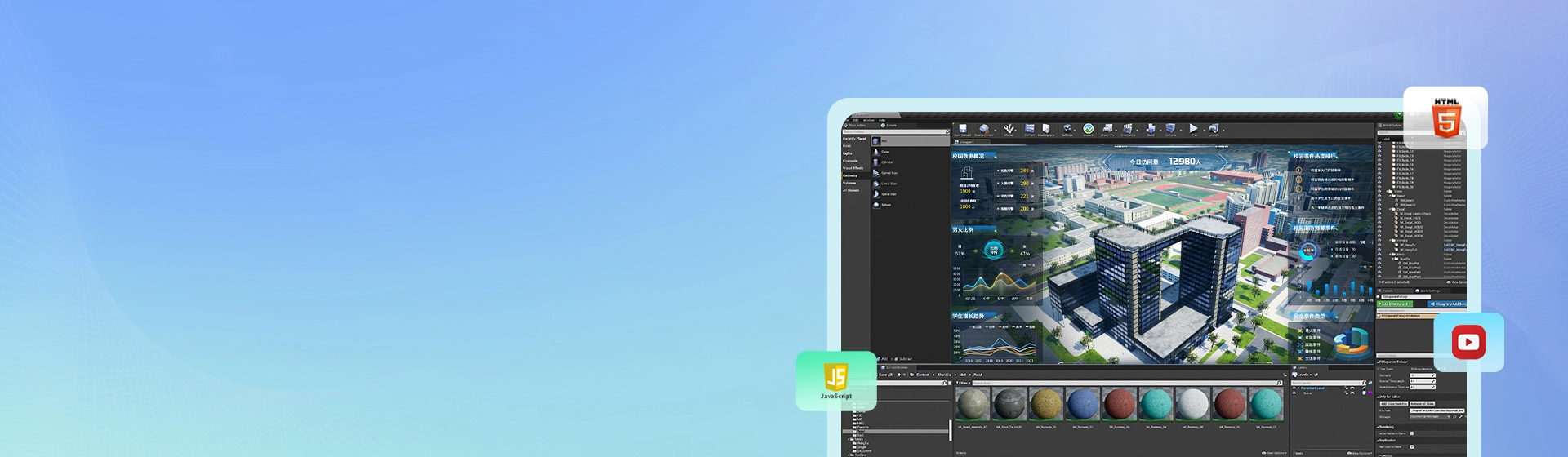The image size is (1568, 457).
Task: Open the Filters dropdown in Content Browser
Action: tap(964, 383)
